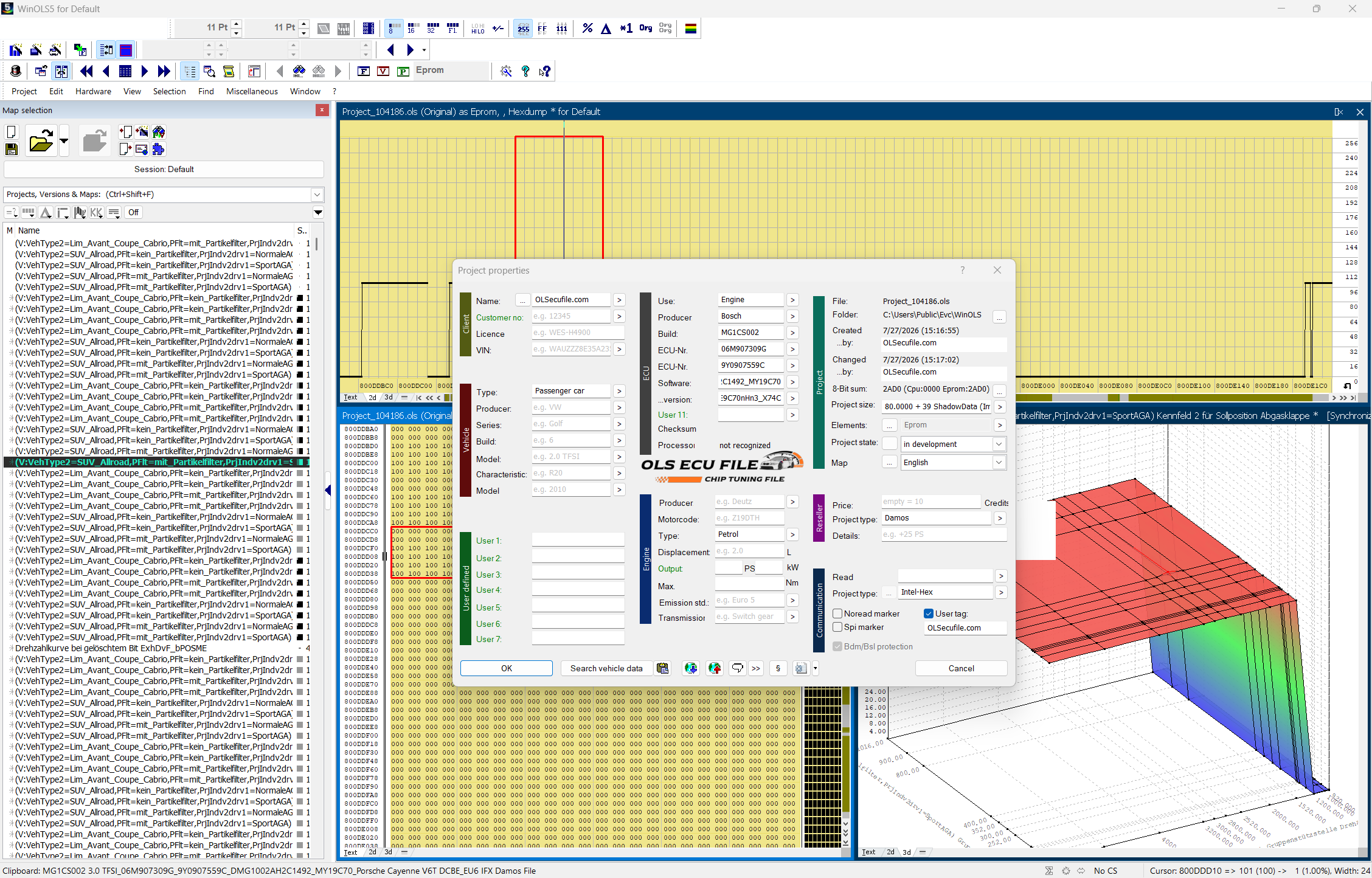Click the paste clipboard icon beside Search vehicle data
The image size is (1372, 878).
662,668
